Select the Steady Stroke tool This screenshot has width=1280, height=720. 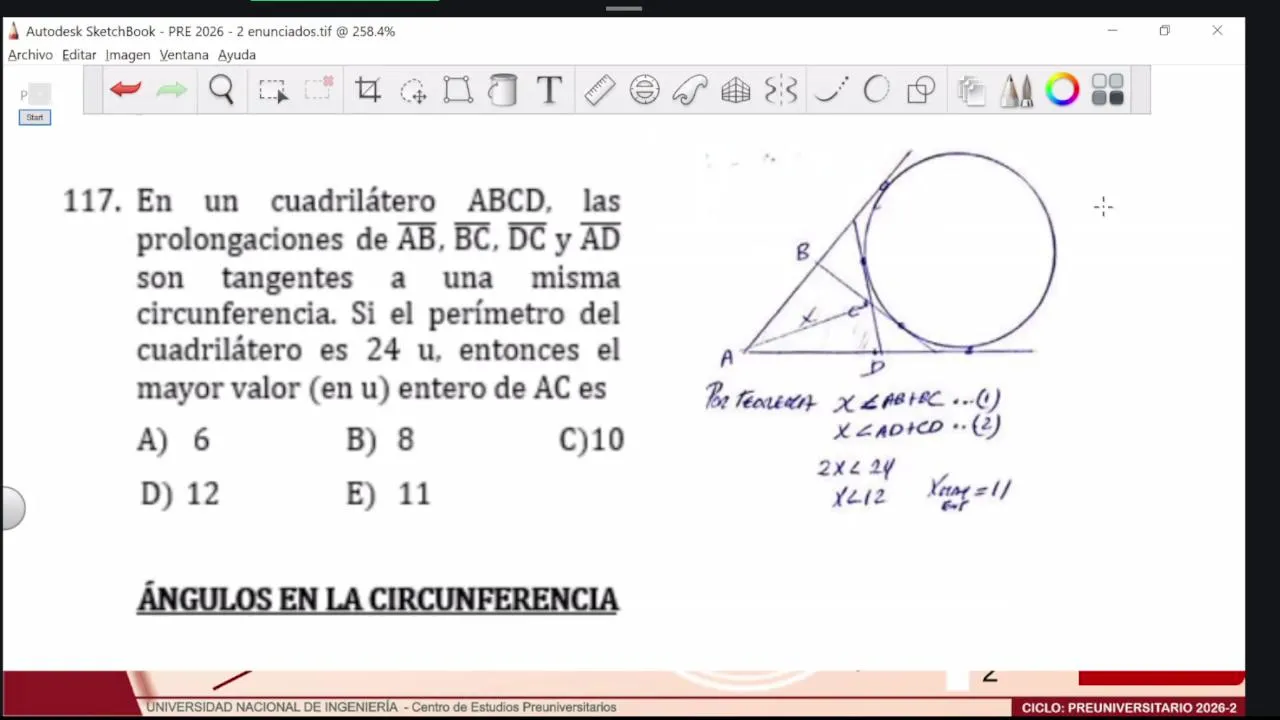tap(831, 90)
